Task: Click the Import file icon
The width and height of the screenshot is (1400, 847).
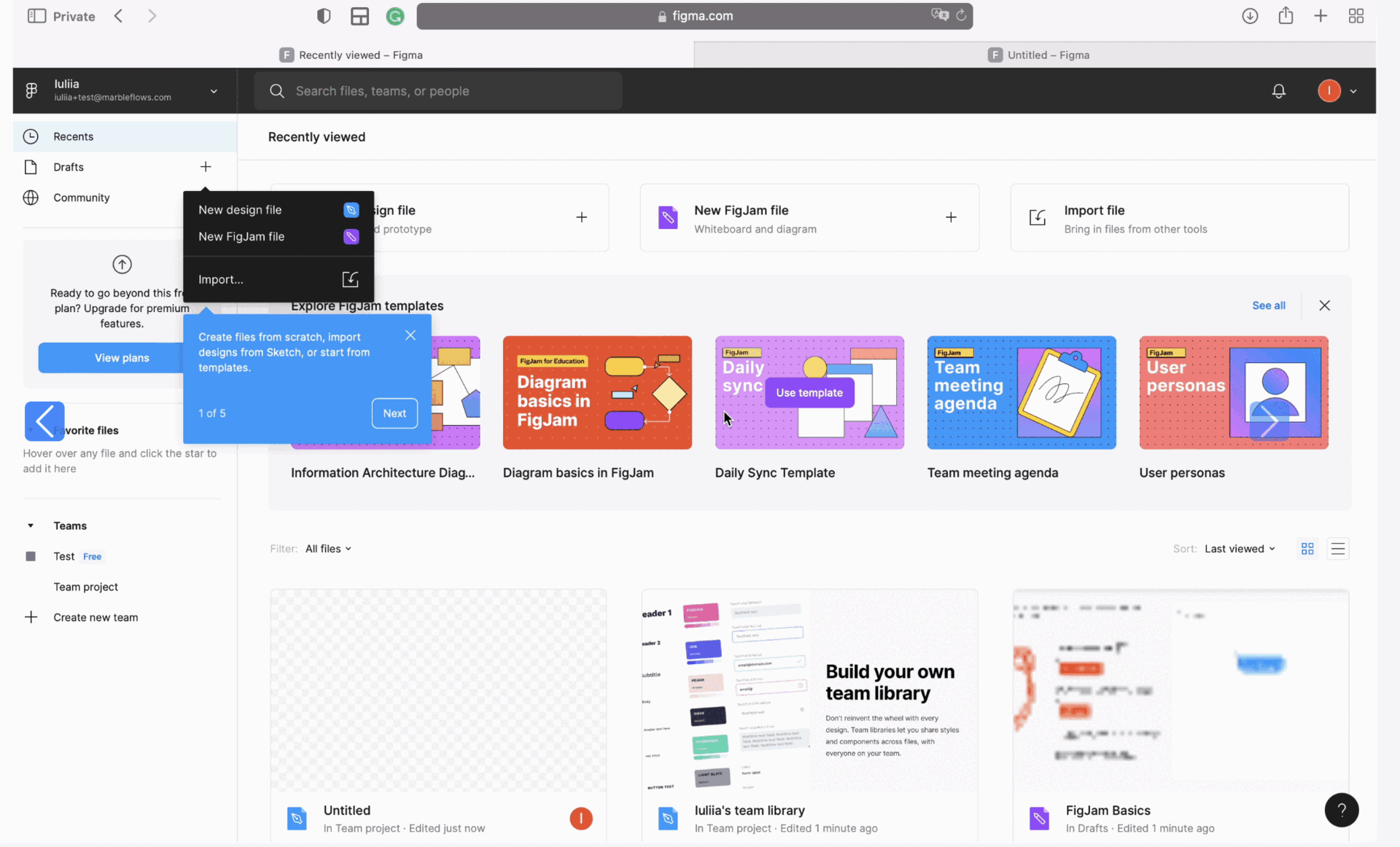Action: [x=1038, y=217]
